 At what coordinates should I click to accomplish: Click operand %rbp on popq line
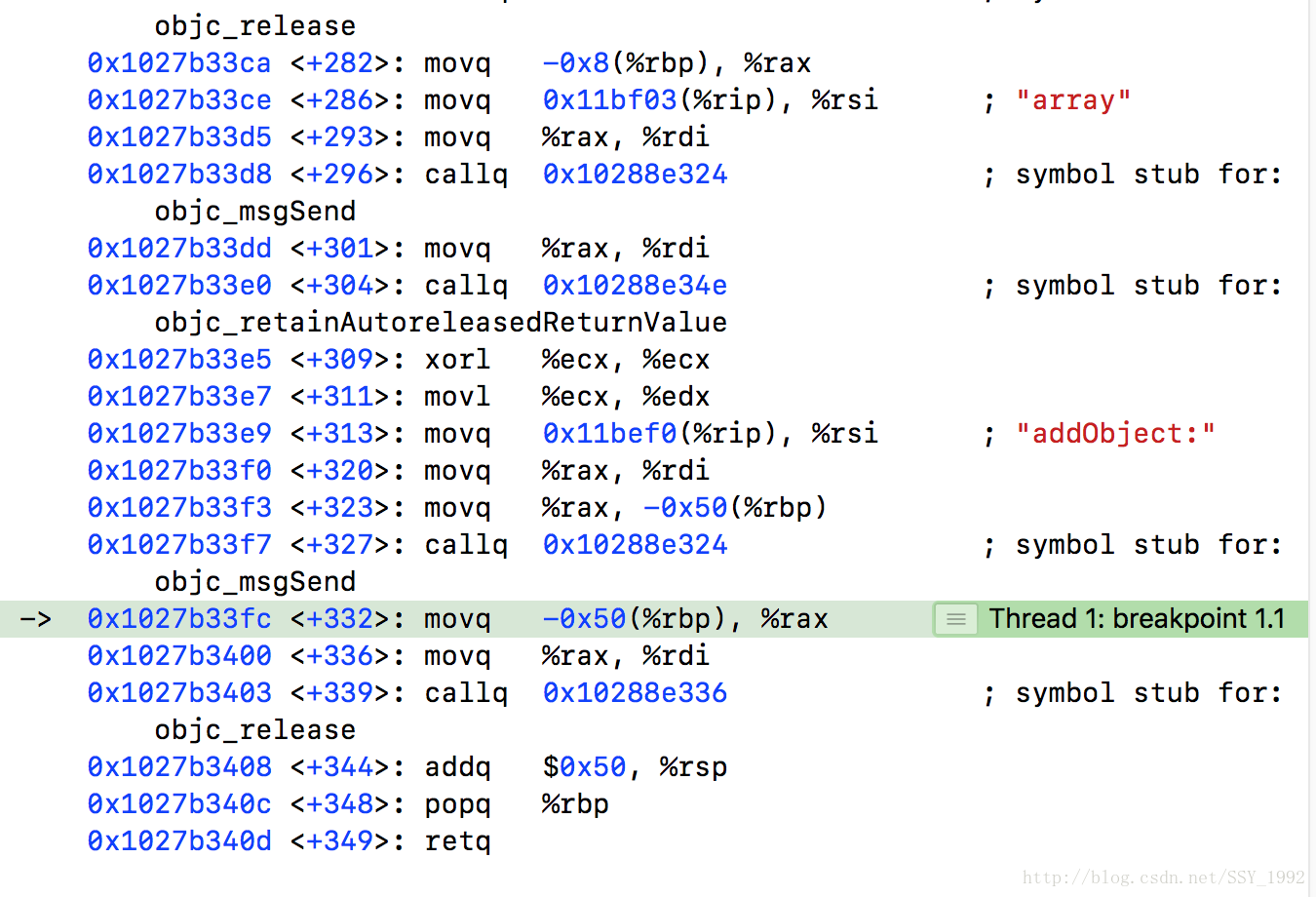[576, 804]
